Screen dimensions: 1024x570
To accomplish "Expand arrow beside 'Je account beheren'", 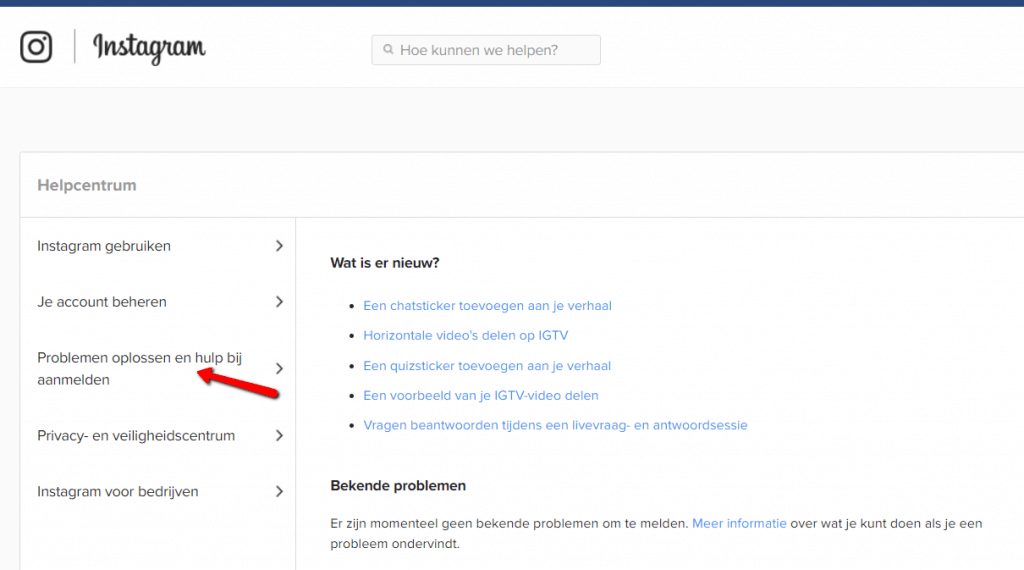I will (x=279, y=302).
